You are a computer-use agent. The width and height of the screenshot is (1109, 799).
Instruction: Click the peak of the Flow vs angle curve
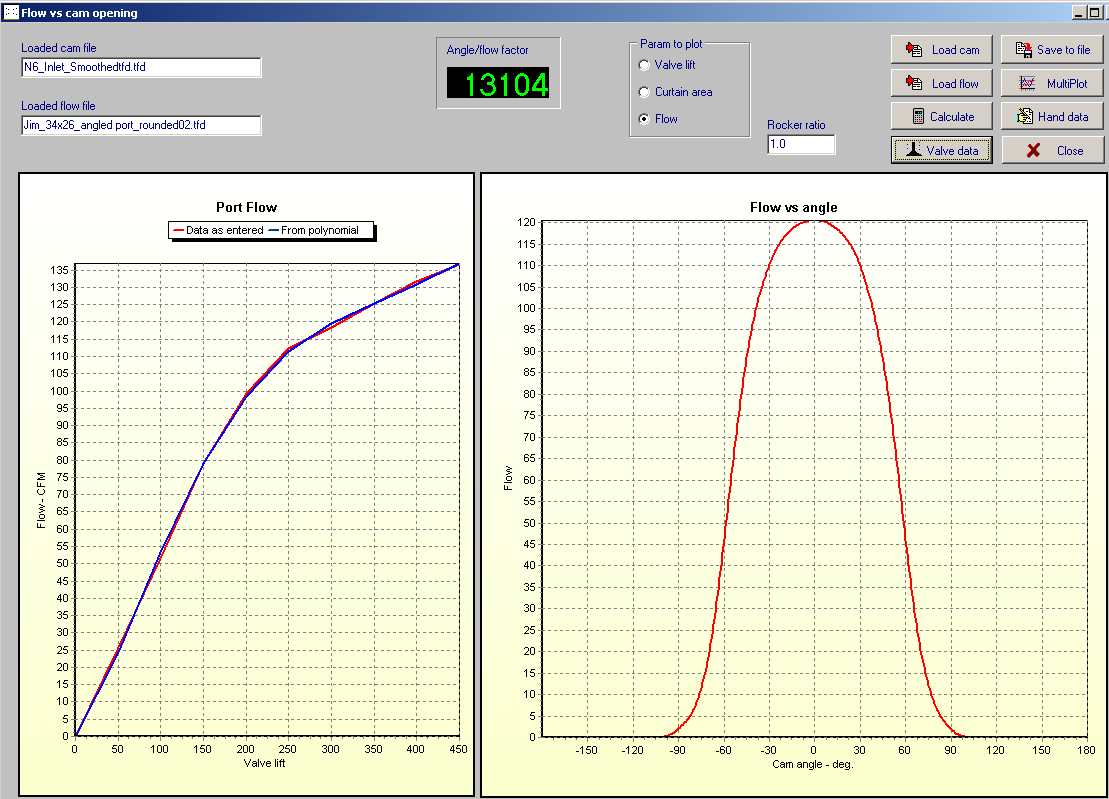(815, 221)
